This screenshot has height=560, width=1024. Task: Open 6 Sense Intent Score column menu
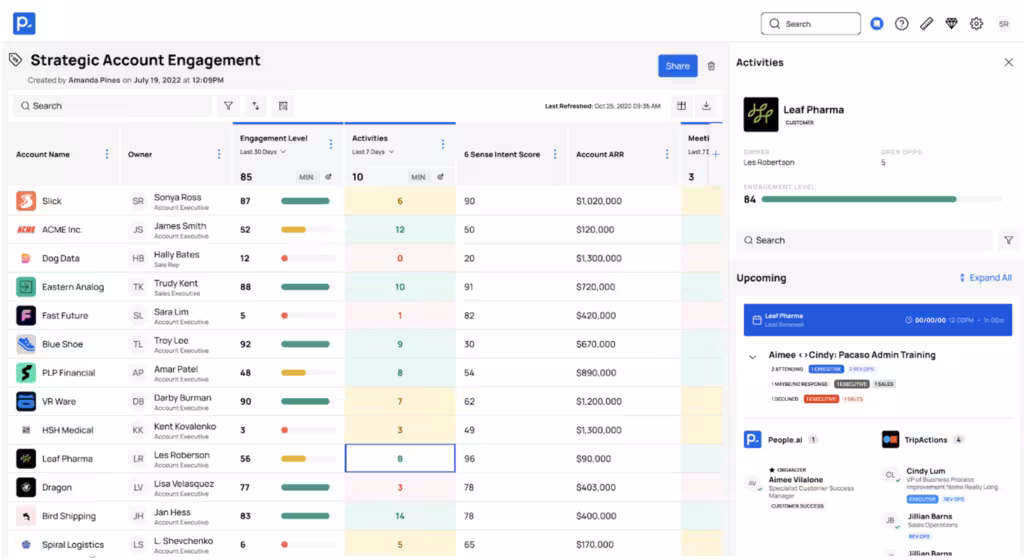point(555,154)
